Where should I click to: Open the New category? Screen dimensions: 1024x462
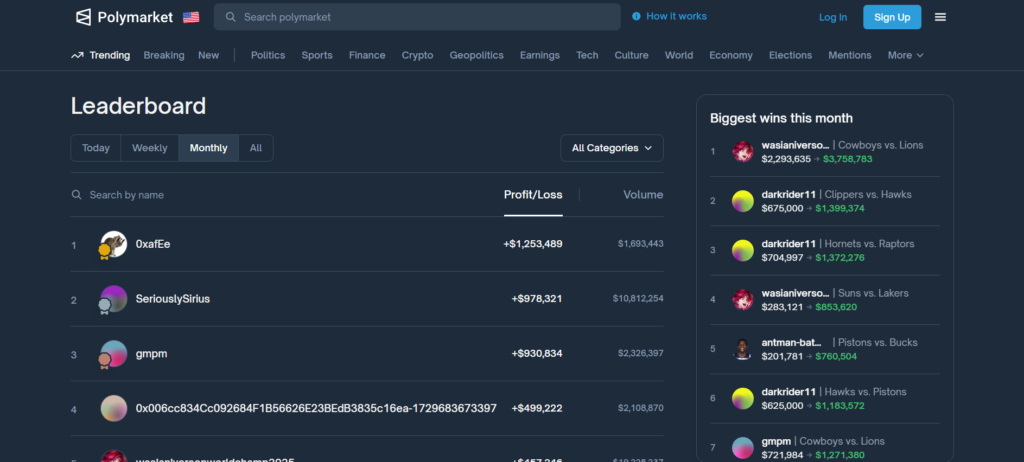pos(208,56)
